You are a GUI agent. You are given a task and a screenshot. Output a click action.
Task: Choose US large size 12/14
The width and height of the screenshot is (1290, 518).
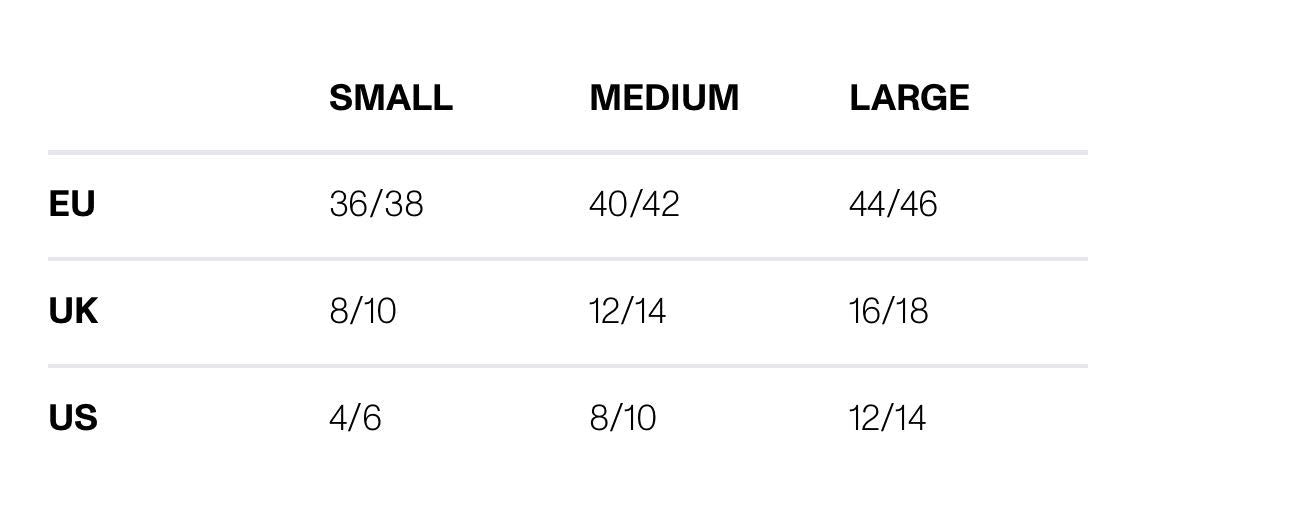click(887, 417)
